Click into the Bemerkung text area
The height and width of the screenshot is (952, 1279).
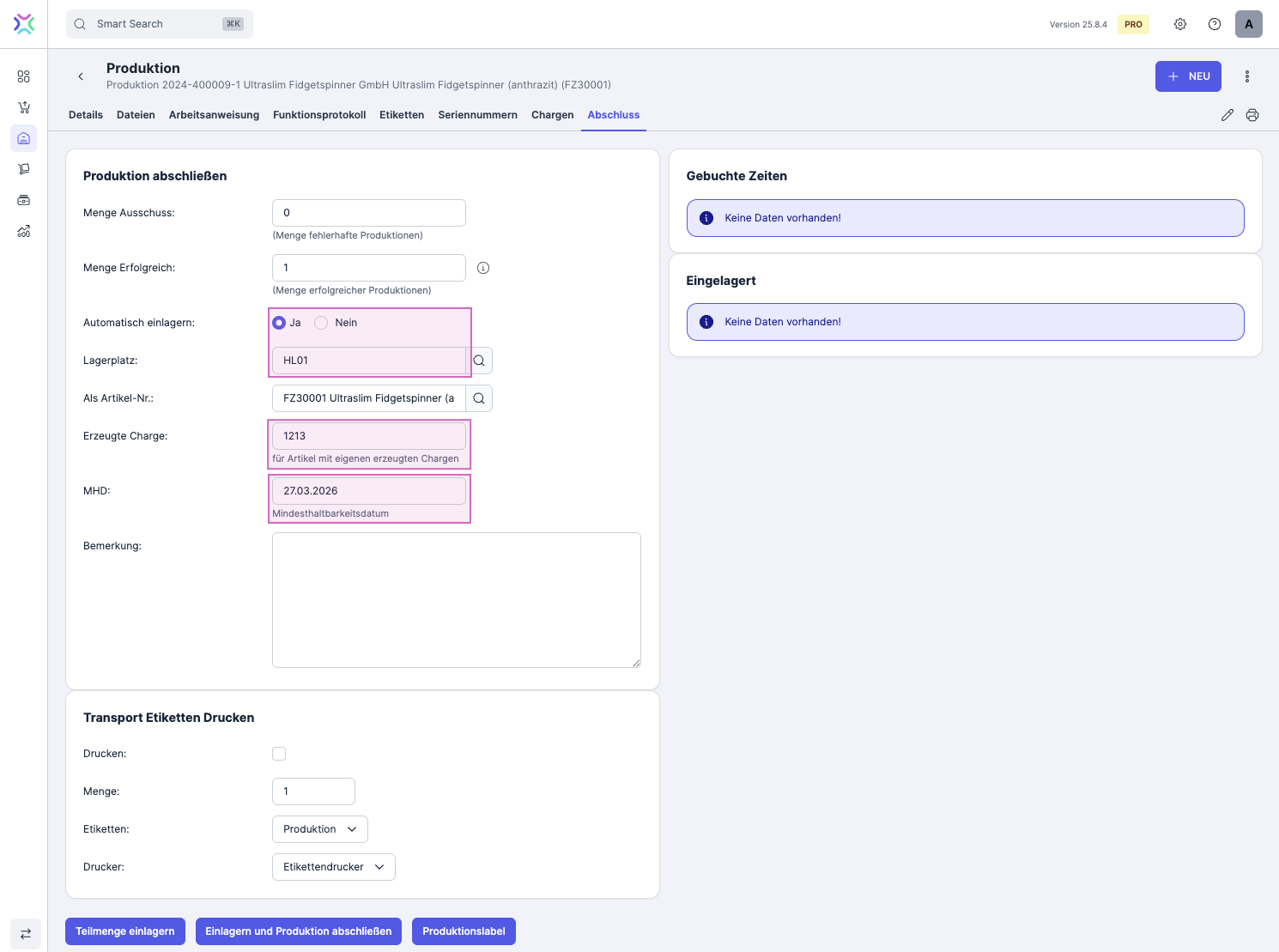point(456,599)
